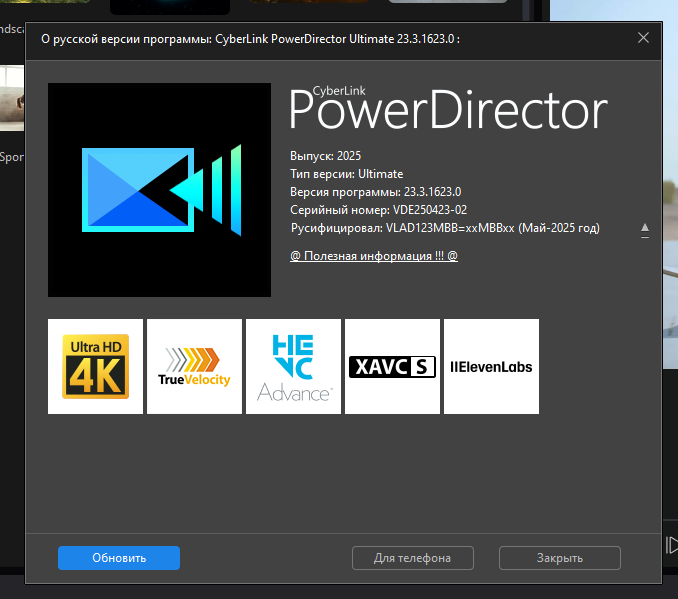Open the Полезная информация link

[374, 256]
